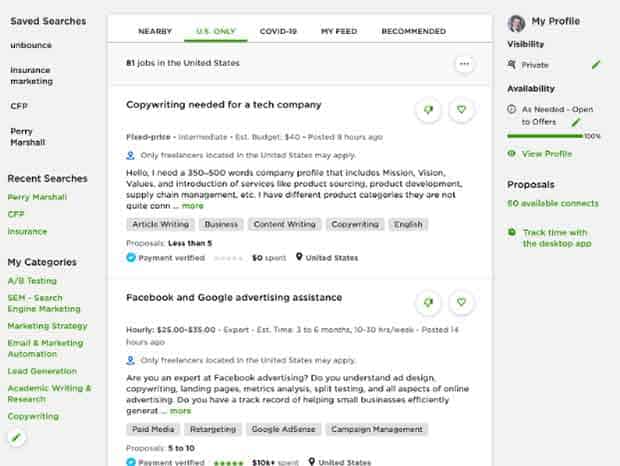Open the 50 available connects link
This screenshot has width=620, height=466.
[553, 203]
